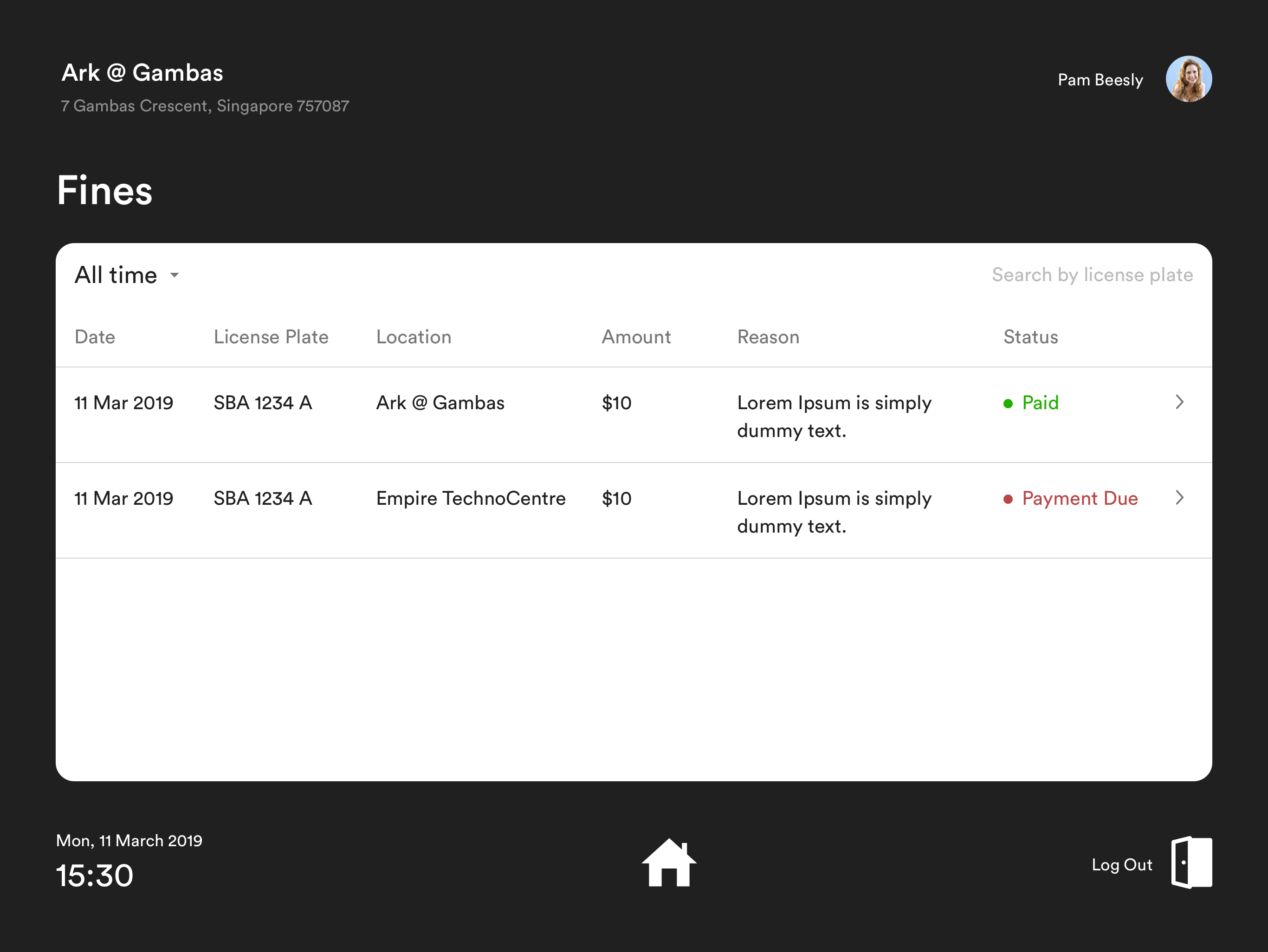Click the Status column header
Screen dimensions: 1268x952
[1030, 337]
